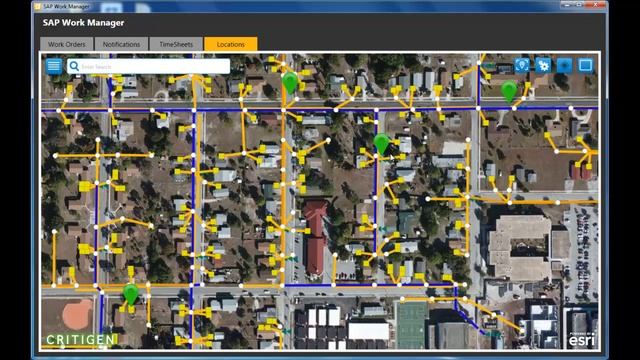Click the square outline map tool
This screenshot has height=360, width=640.
click(x=585, y=65)
